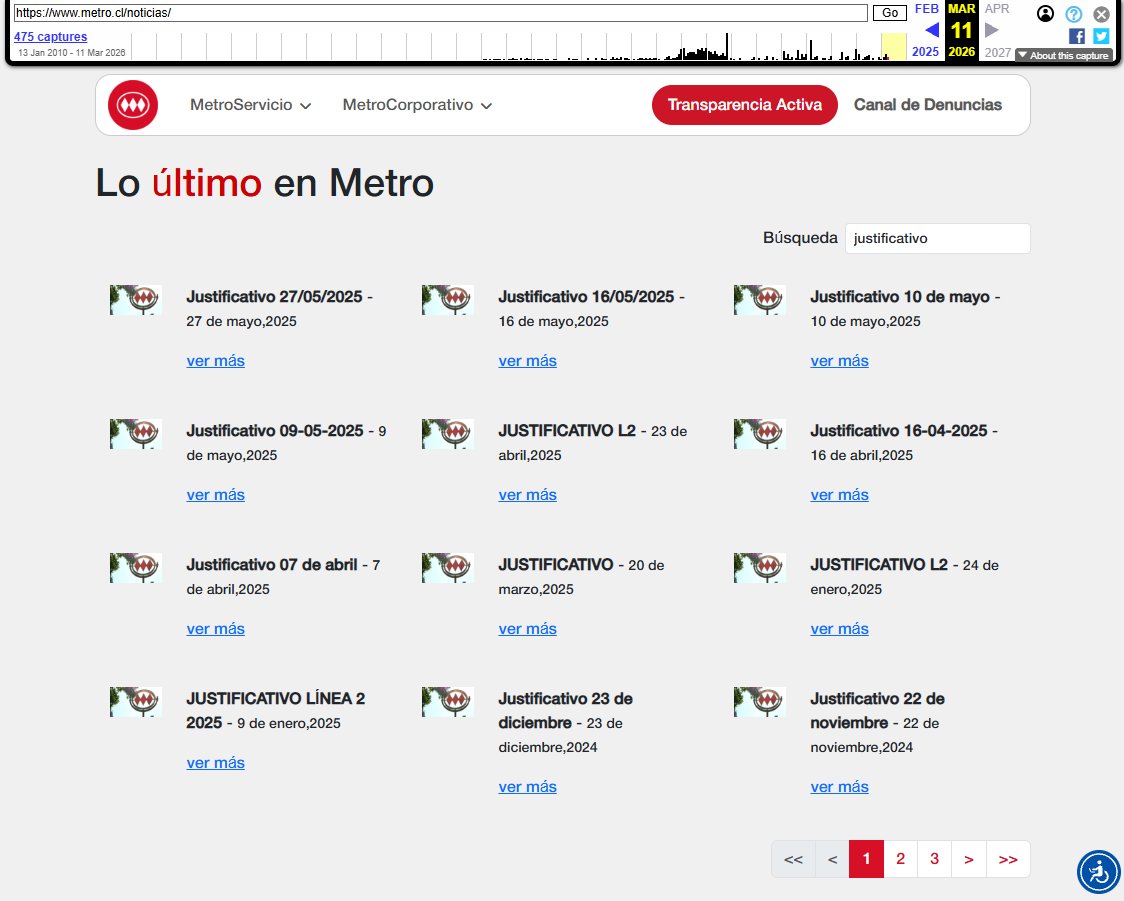Click ver más under Justificativo 23 de diciembre

click(528, 786)
